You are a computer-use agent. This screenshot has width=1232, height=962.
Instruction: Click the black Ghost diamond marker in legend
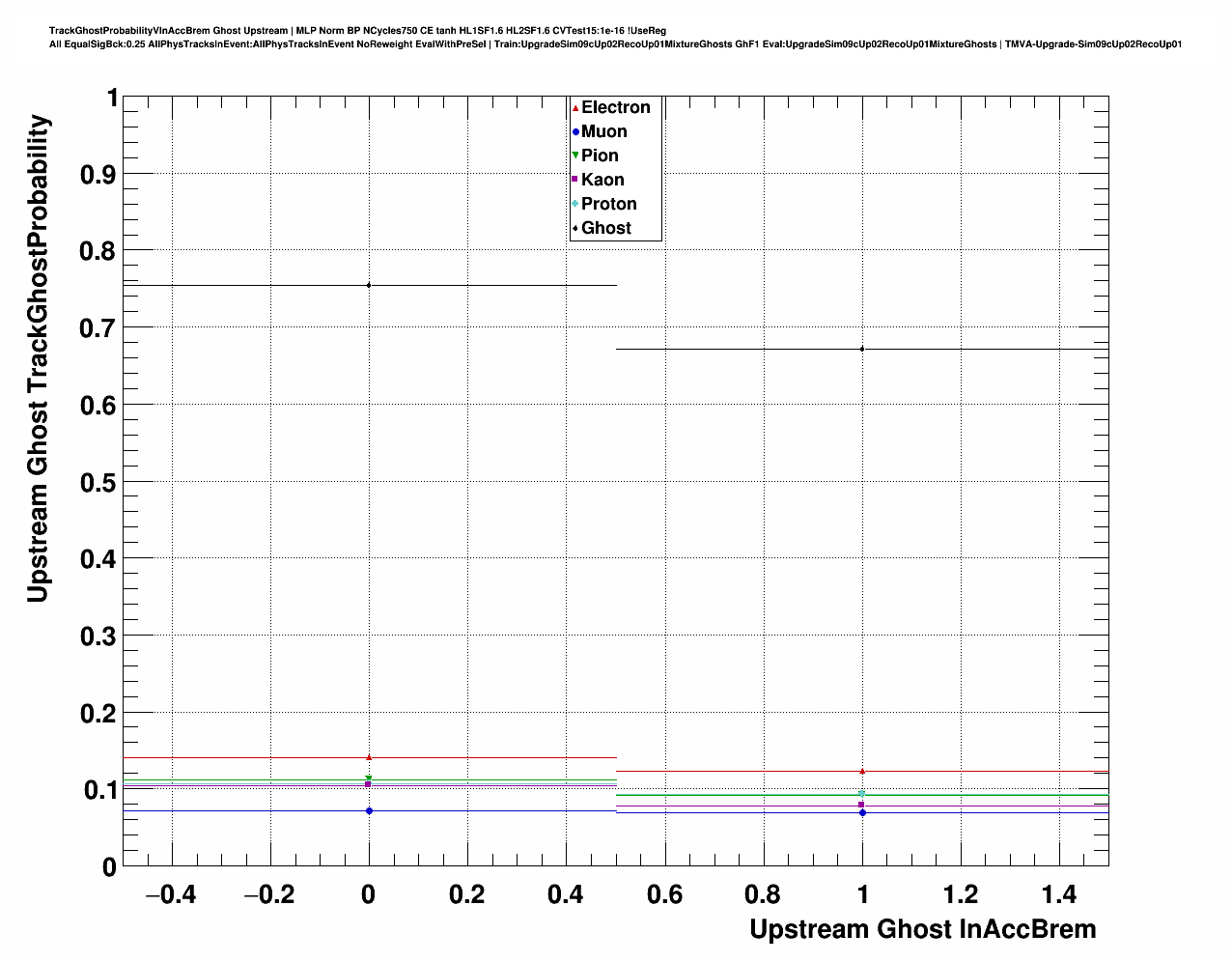(575, 228)
